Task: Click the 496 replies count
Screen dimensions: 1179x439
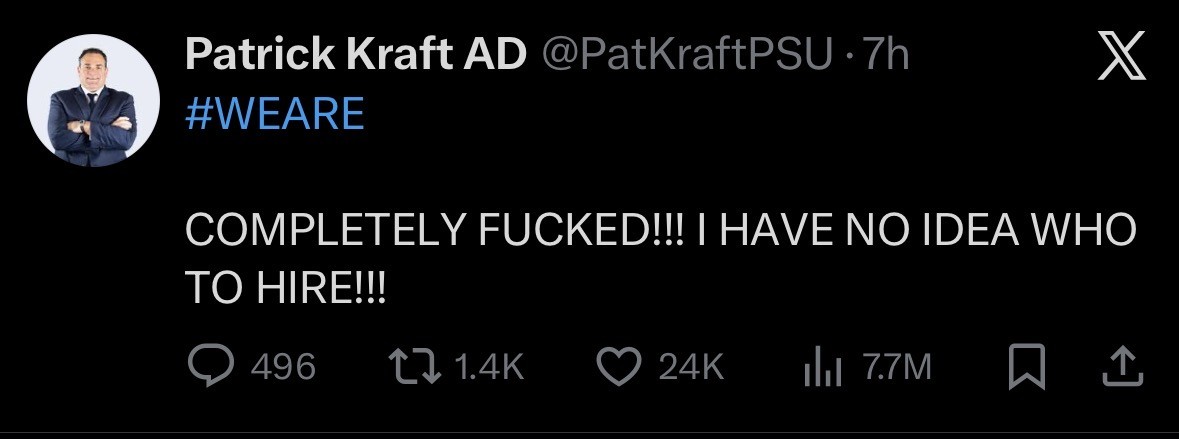Action: (x=283, y=368)
